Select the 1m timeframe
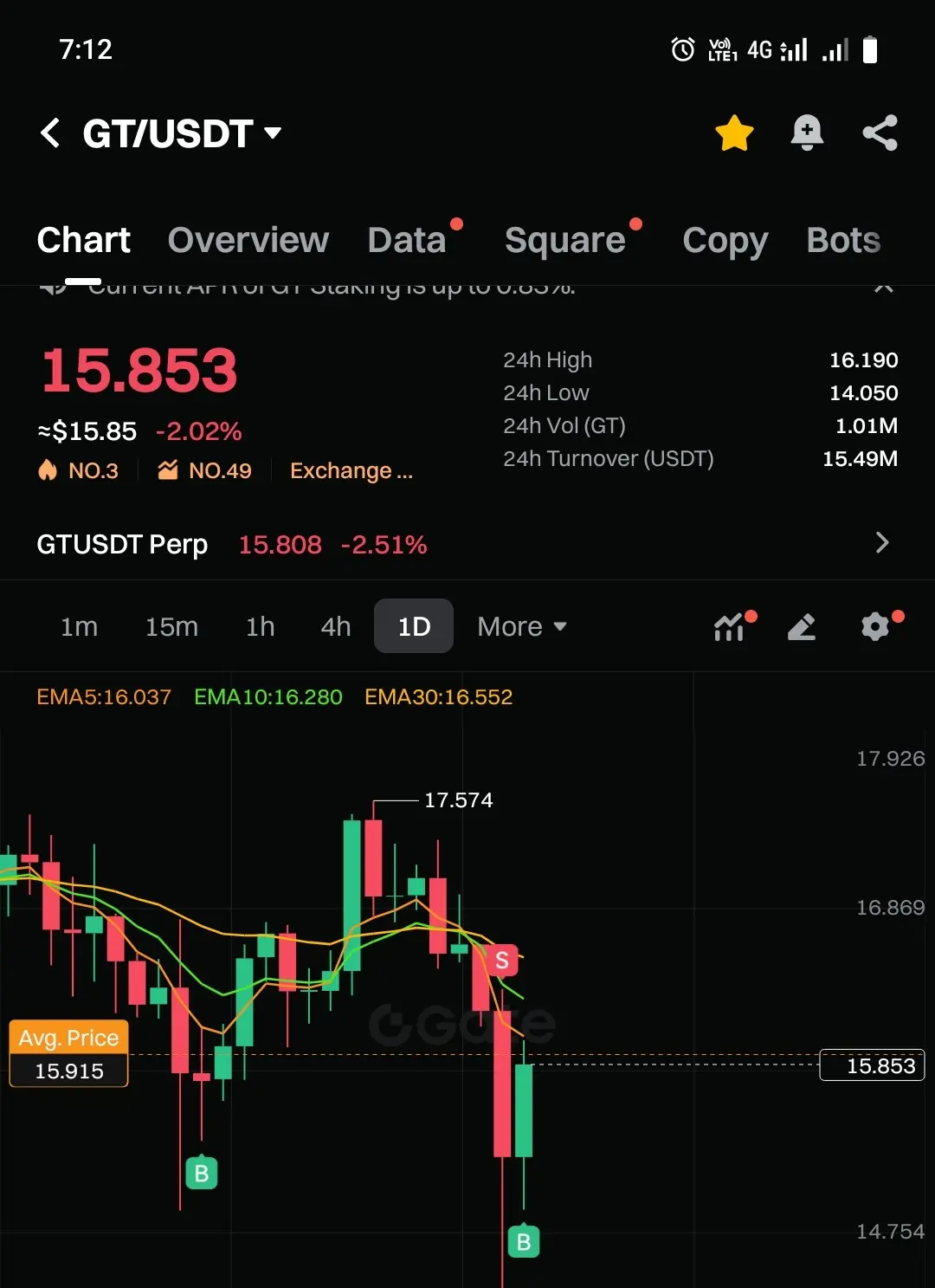Screen dimensions: 935x1288 tap(79, 626)
